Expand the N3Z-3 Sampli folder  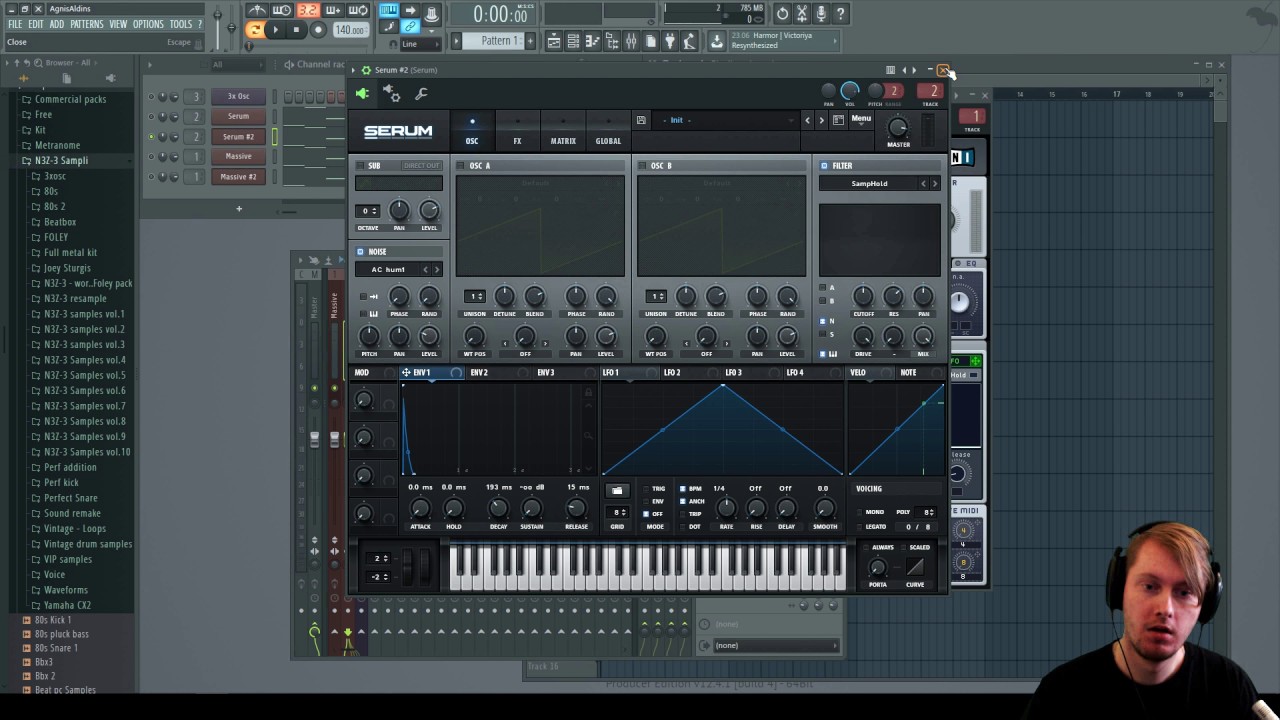point(61,160)
